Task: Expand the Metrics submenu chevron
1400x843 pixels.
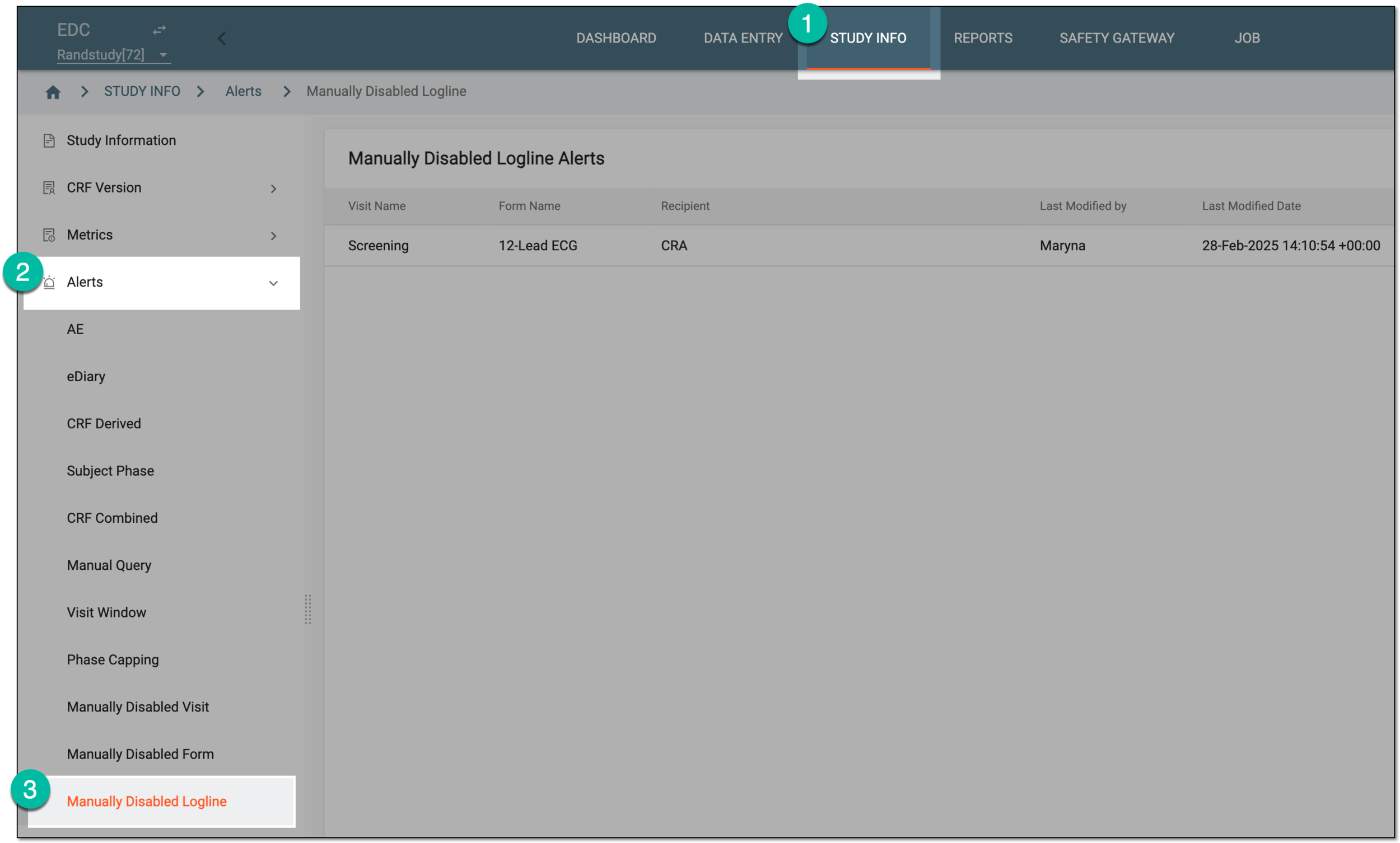Action: [273, 235]
